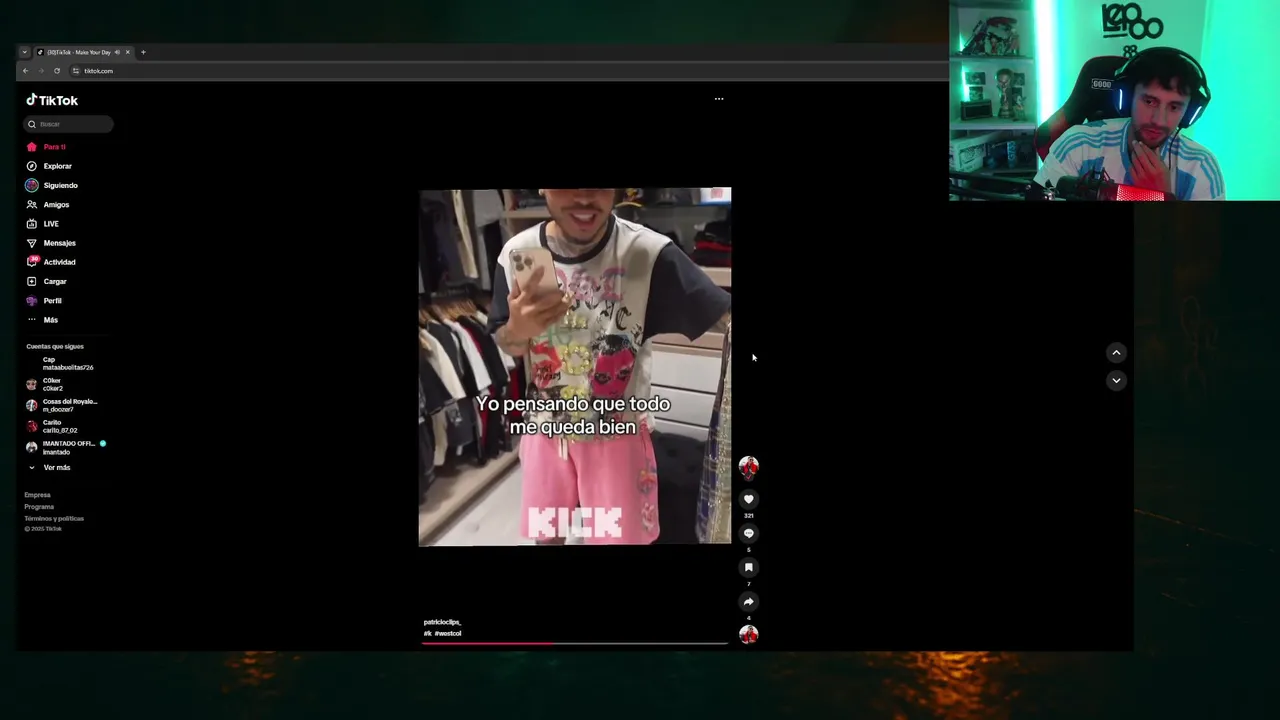The width and height of the screenshot is (1280, 720).
Task: Open Términos y políticas link
Action: click(54, 518)
